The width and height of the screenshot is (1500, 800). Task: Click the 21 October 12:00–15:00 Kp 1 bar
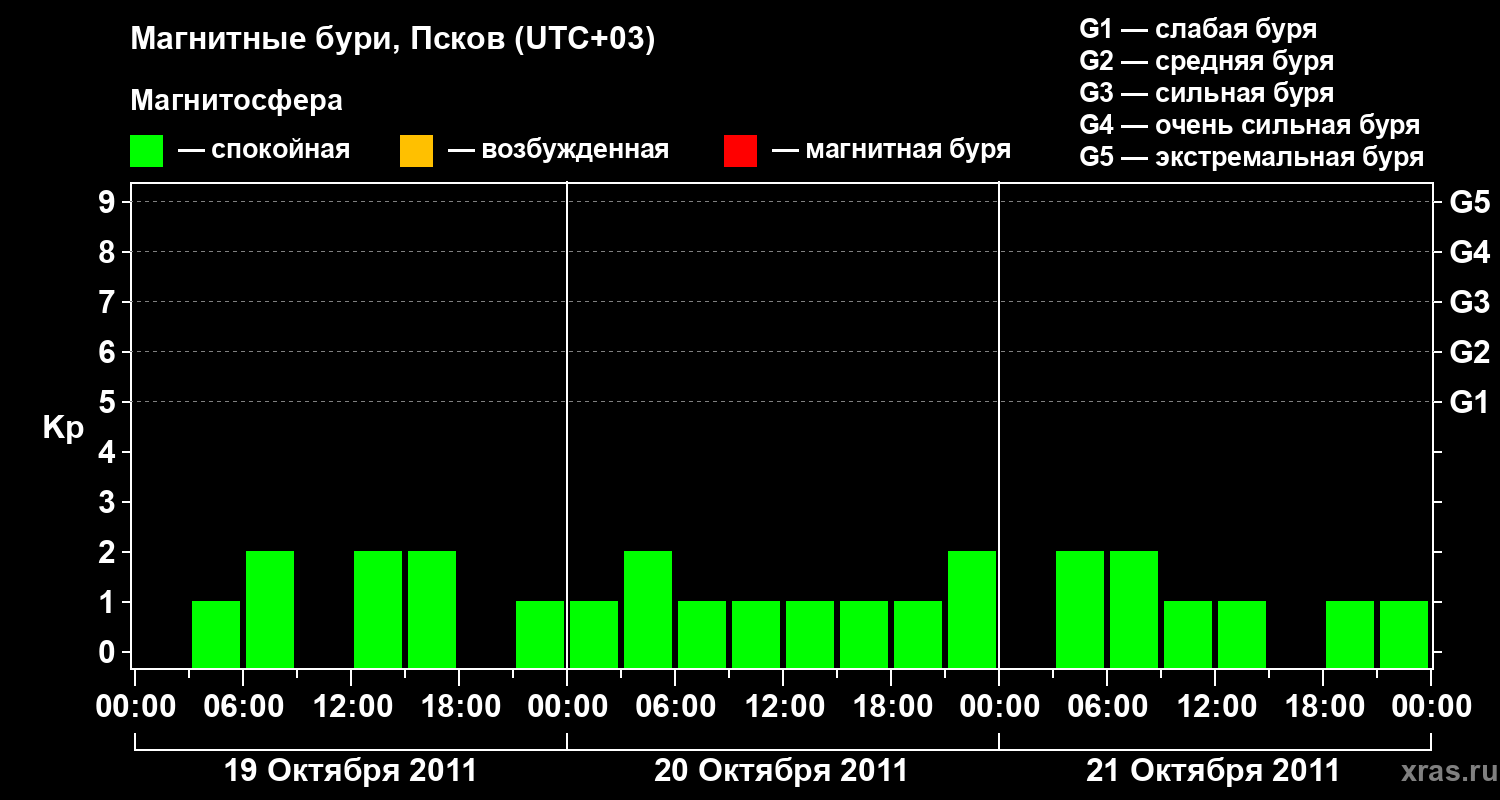point(1242,634)
